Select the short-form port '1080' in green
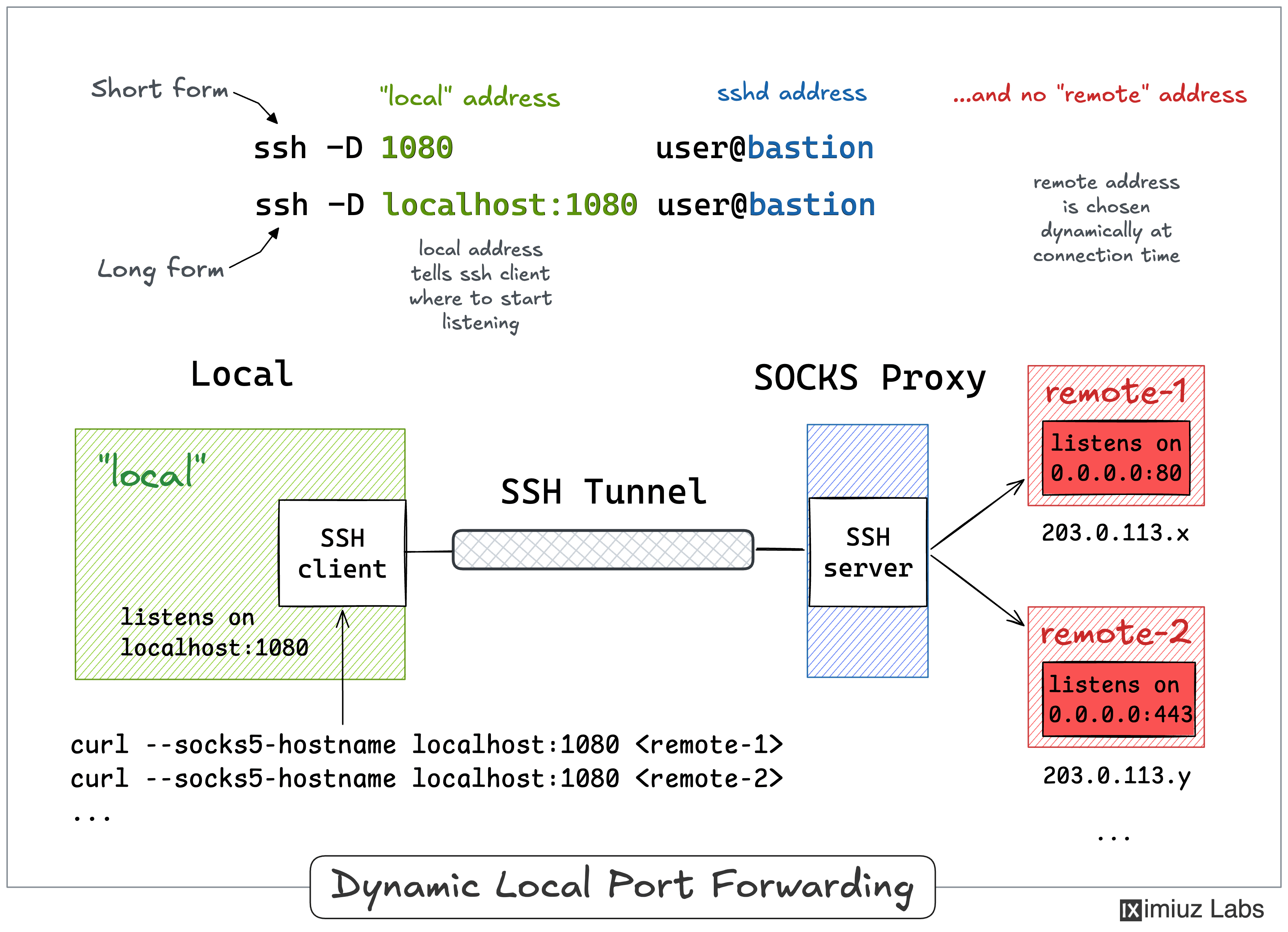 417,148
